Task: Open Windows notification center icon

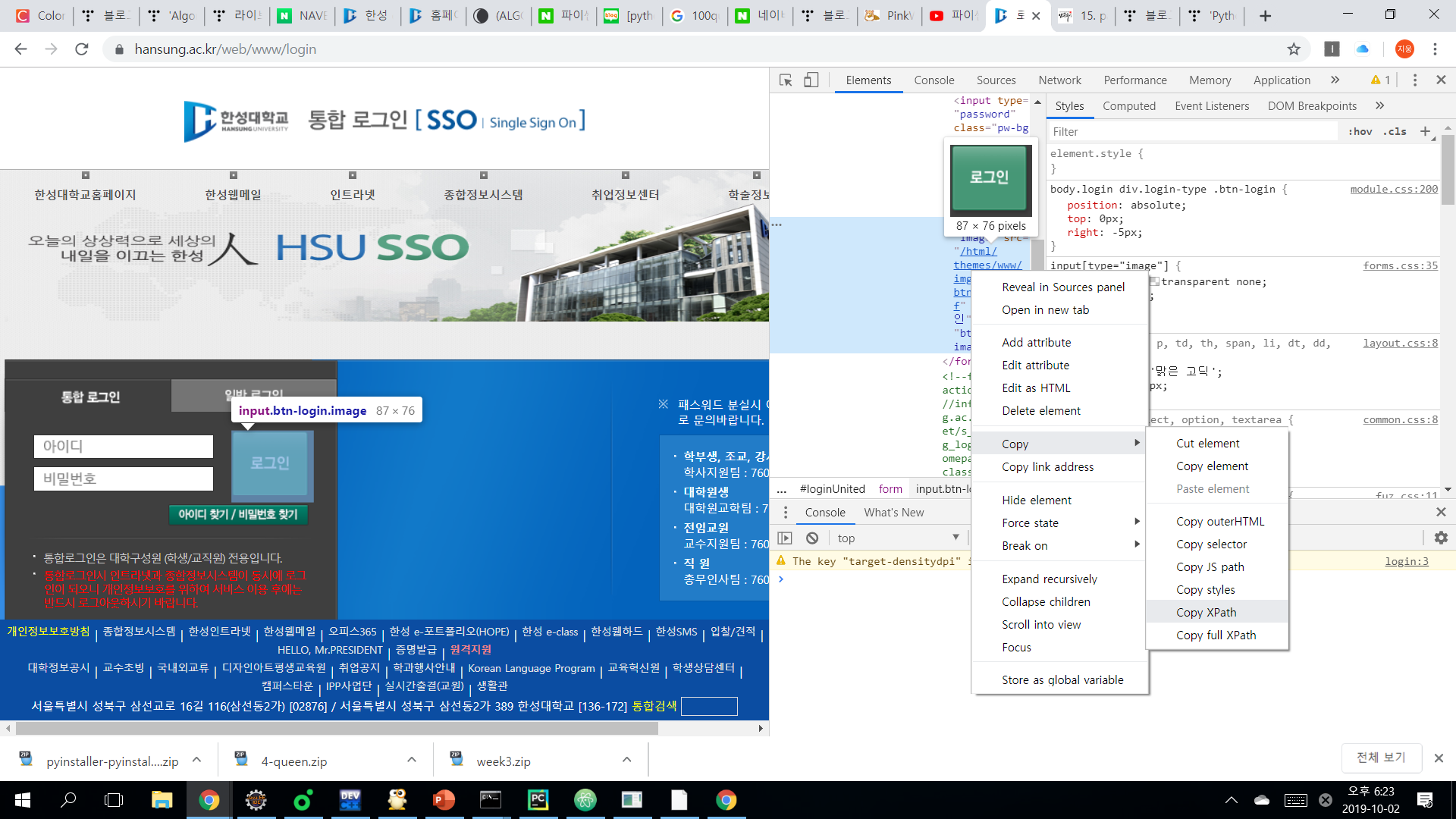Action: click(1425, 800)
